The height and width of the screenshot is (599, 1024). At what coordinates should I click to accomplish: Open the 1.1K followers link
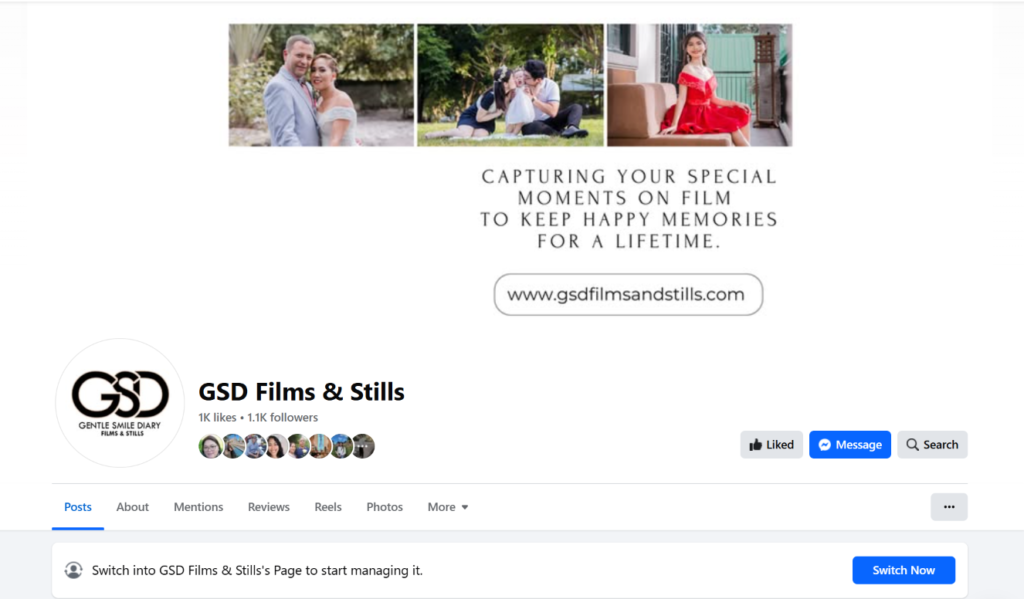(283, 417)
